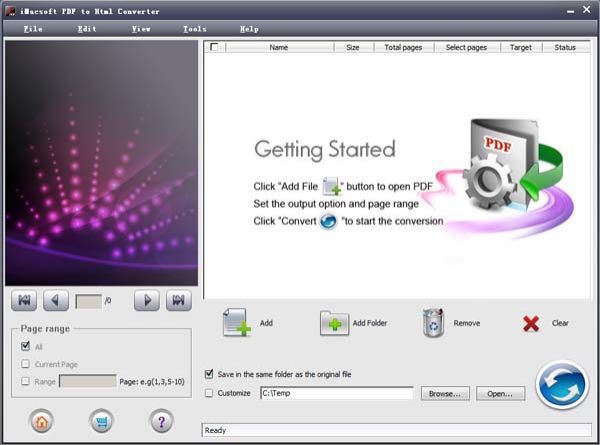
Task: Go to the previous page of the preview
Action: 56,300
